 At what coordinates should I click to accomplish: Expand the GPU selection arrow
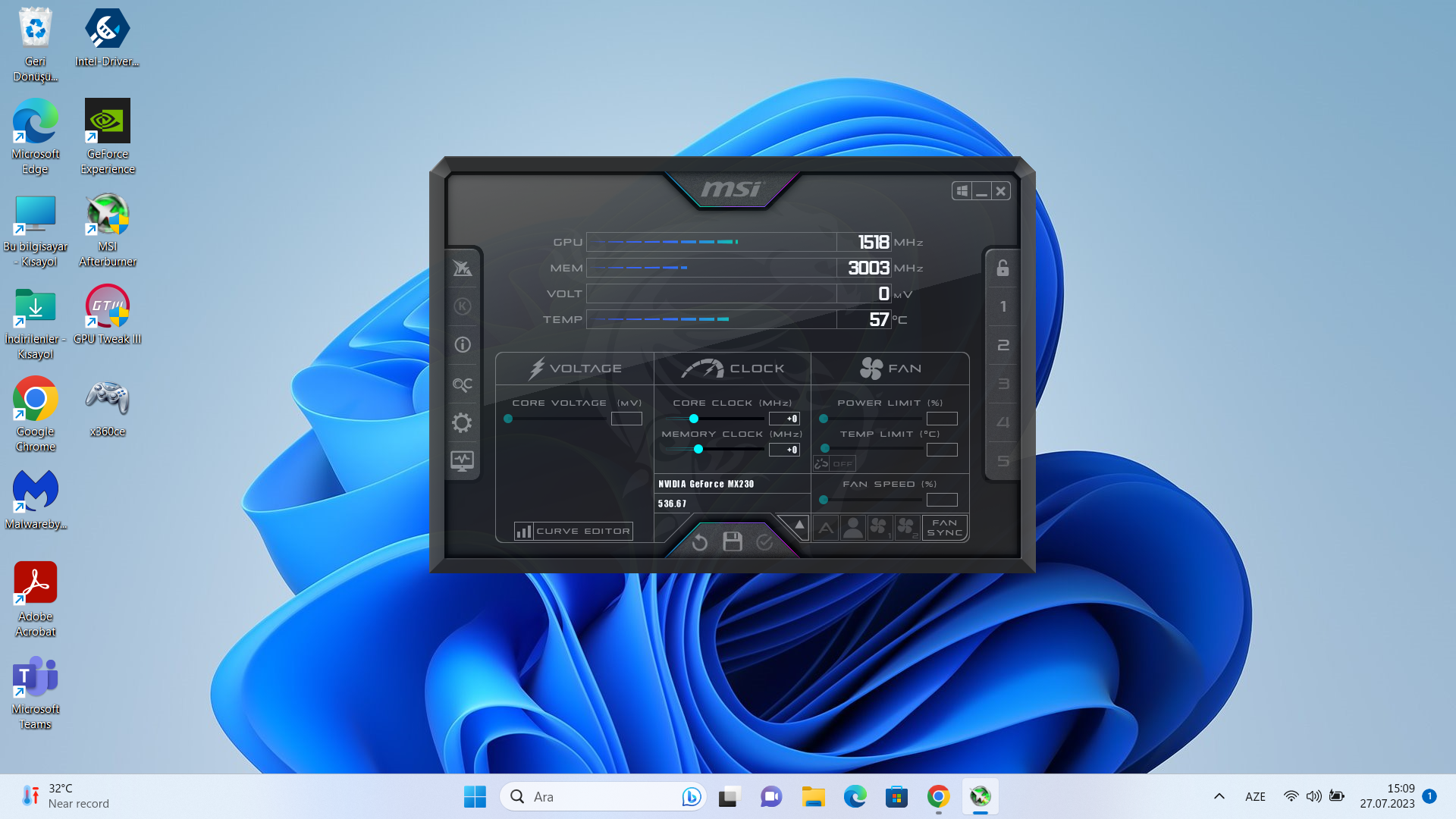point(799,525)
